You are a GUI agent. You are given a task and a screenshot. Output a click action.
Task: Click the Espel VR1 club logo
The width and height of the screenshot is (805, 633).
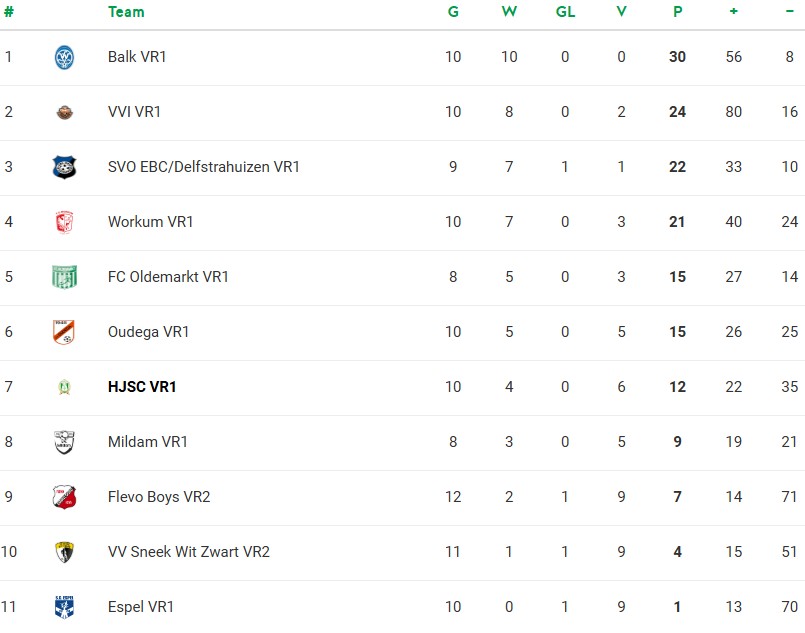tap(64, 606)
